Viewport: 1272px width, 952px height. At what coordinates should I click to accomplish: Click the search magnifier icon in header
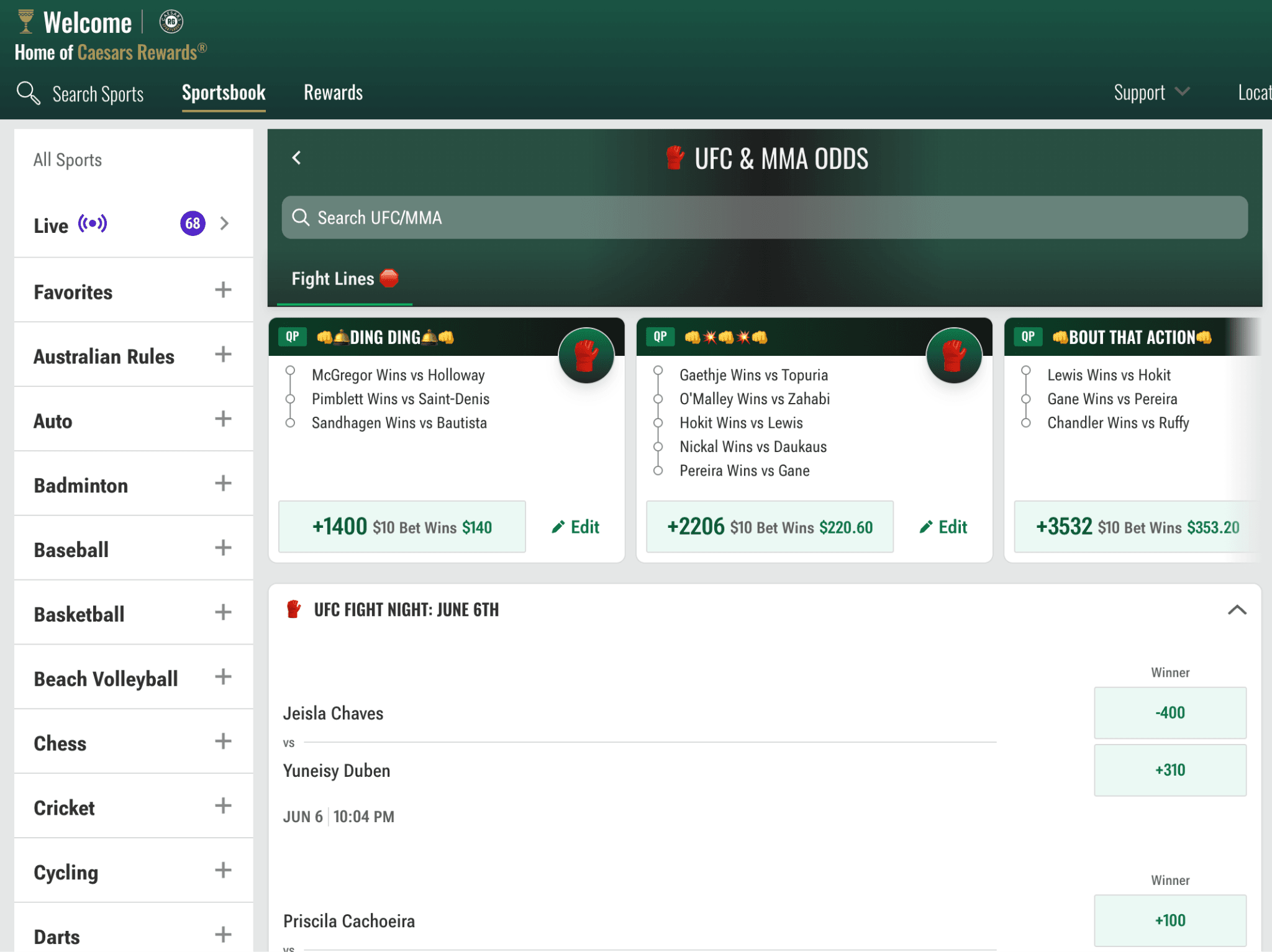point(28,93)
